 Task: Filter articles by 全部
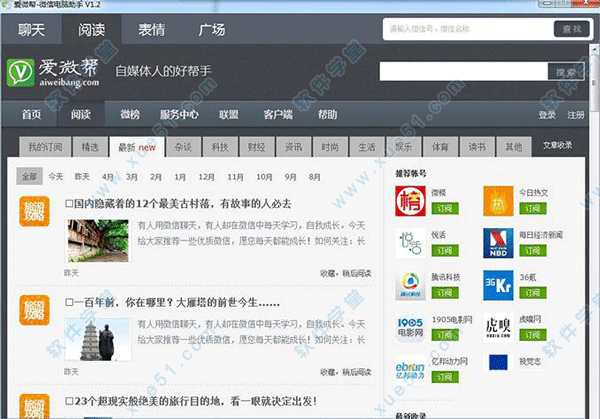coord(29,176)
